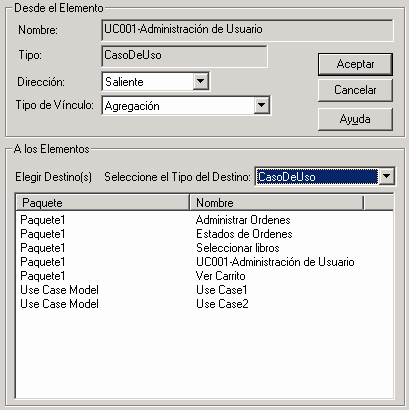This screenshot has width=409, height=410.
Task: Expand the Tipo de Vínculo dropdown arrow
Action: tap(262, 106)
